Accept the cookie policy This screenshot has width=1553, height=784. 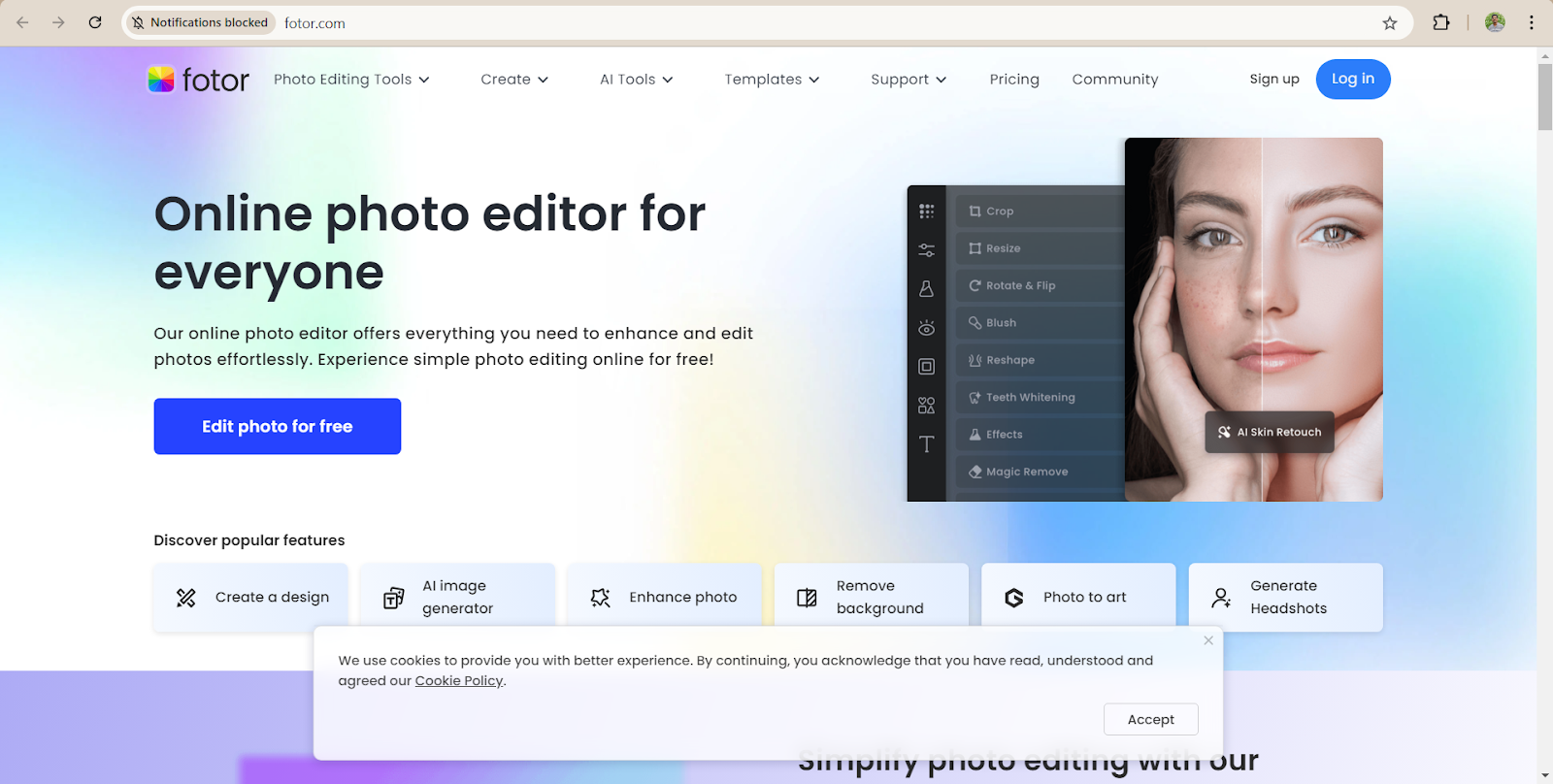coord(1151,720)
